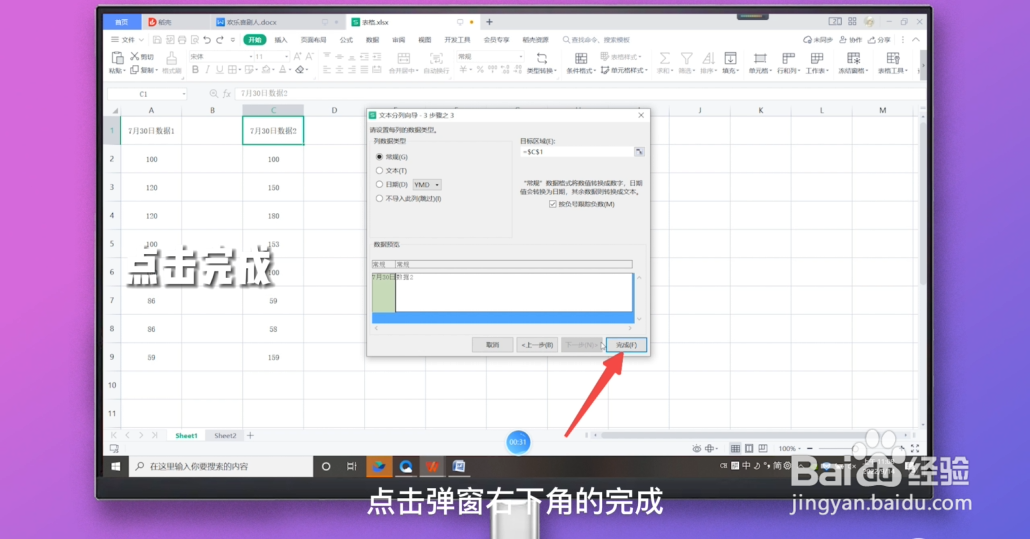Click the undo arrow icon
Viewport: 1030px width, 539px height.
point(207,40)
